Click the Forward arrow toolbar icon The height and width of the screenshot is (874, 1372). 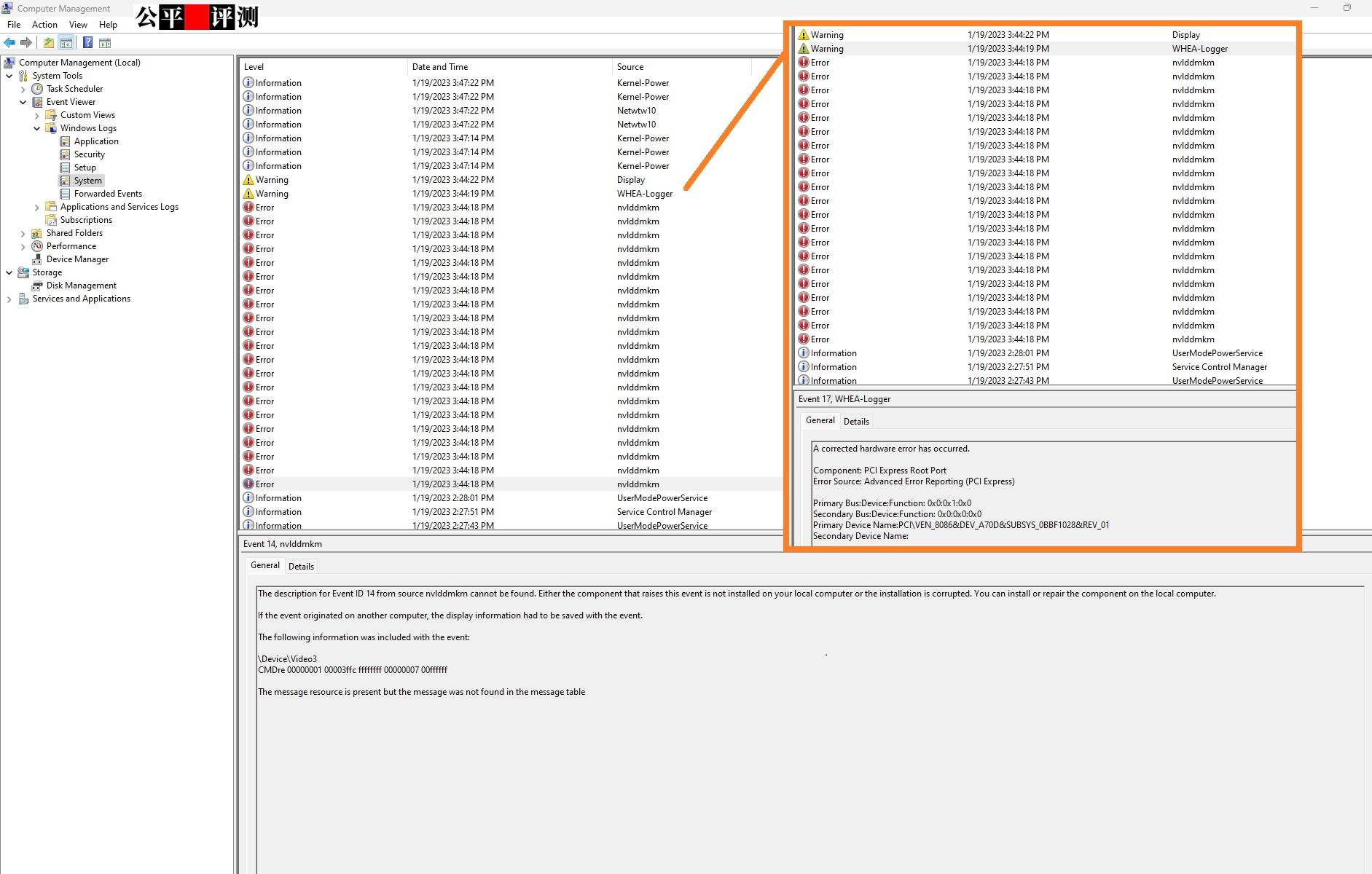point(26,43)
